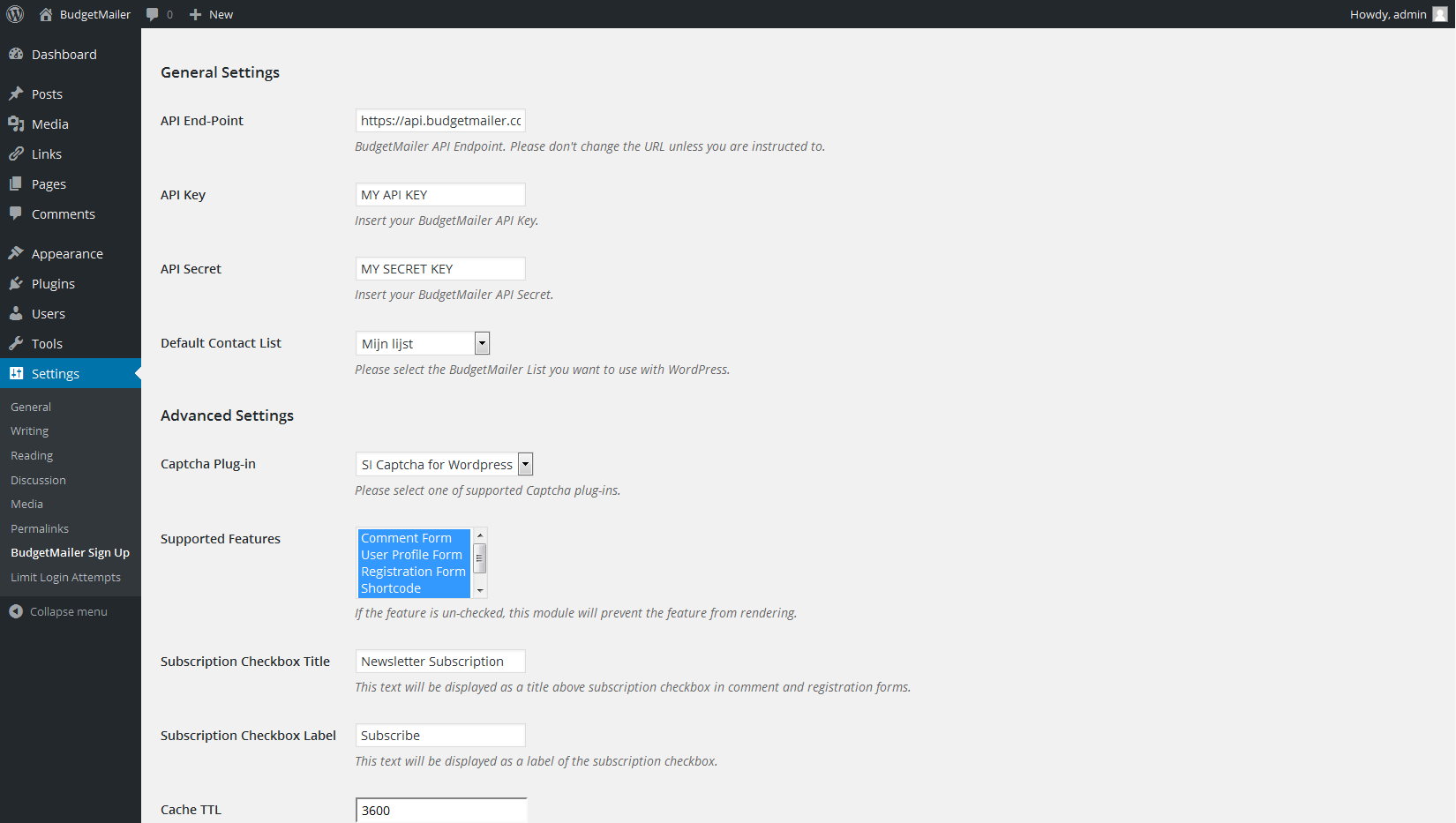This screenshot has height=823, width=1456.
Task: Select Shortcode in Supported Features list
Action: click(x=414, y=588)
